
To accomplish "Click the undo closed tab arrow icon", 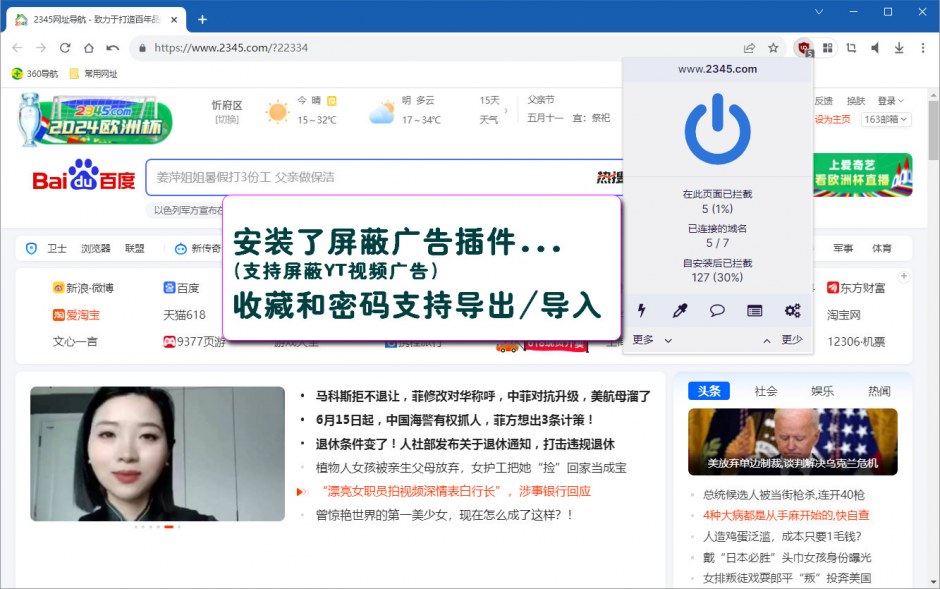I will [113, 48].
